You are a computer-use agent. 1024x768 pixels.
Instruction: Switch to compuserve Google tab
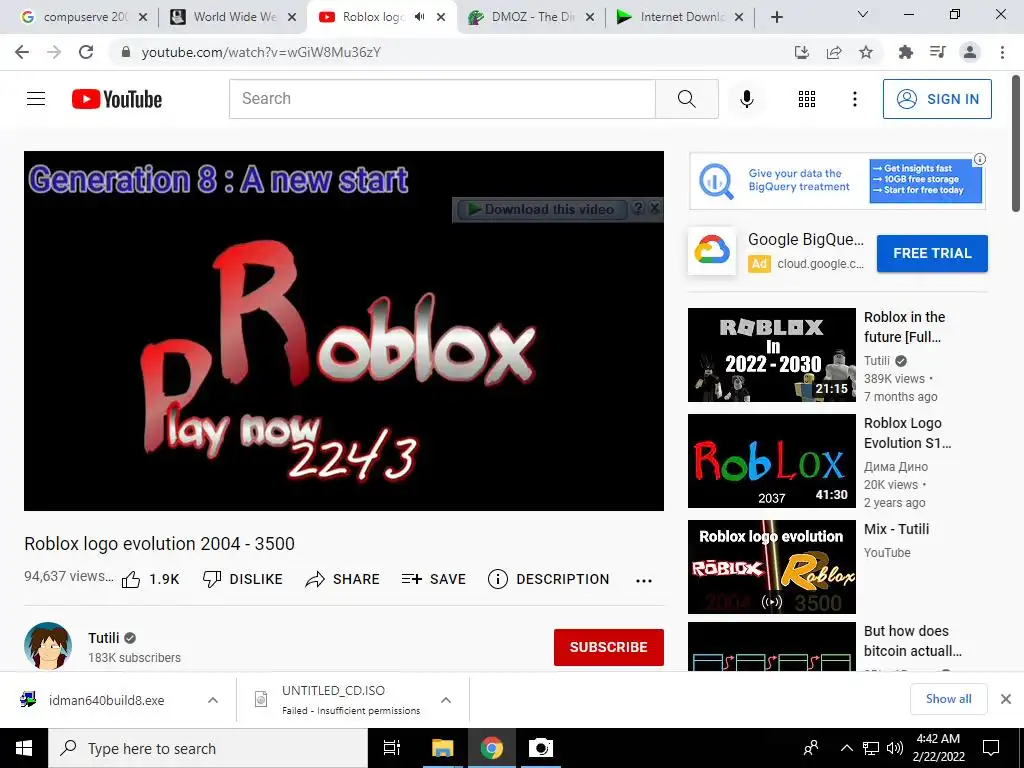point(83,17)
